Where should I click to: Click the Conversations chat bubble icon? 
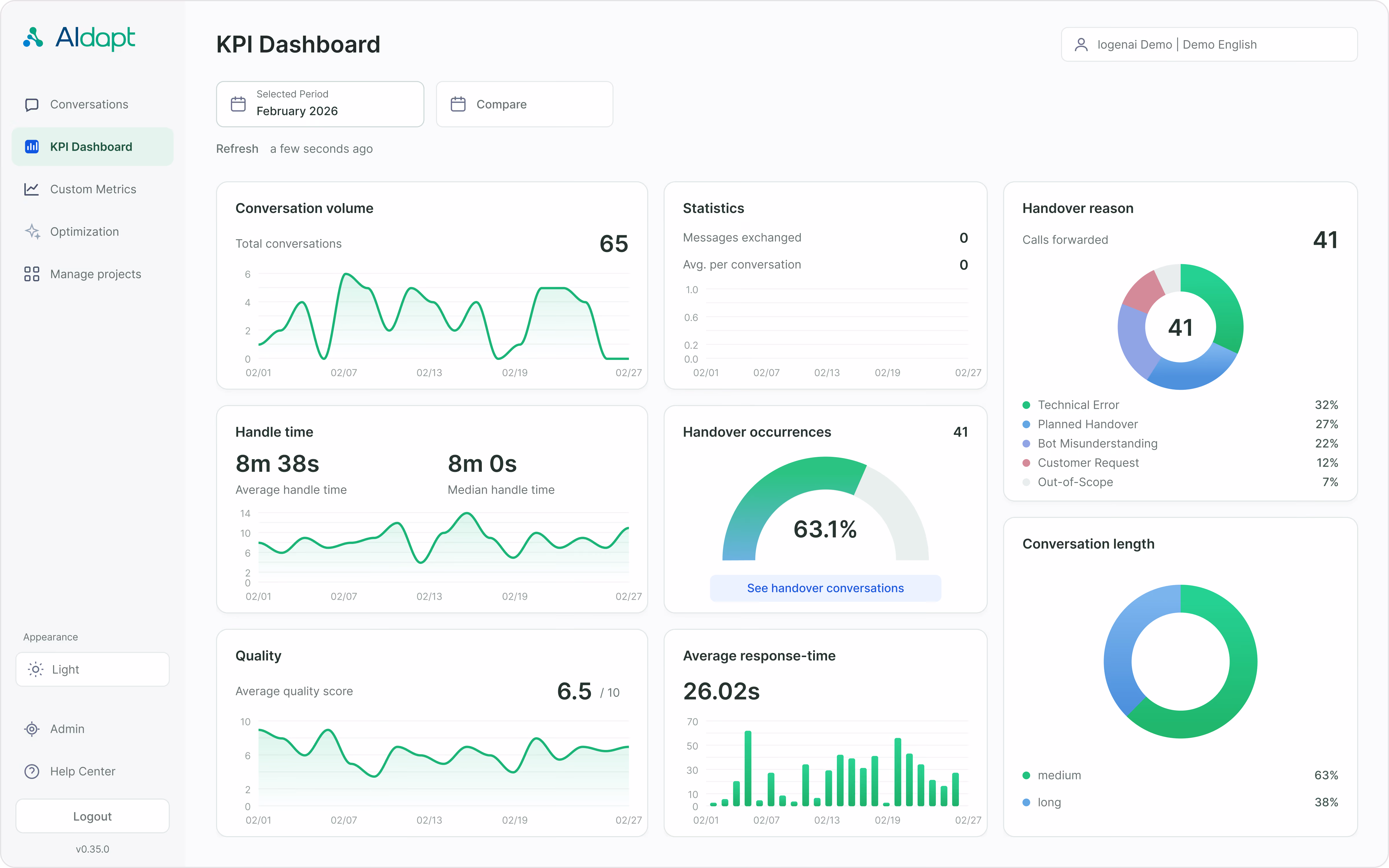(32, 104)
